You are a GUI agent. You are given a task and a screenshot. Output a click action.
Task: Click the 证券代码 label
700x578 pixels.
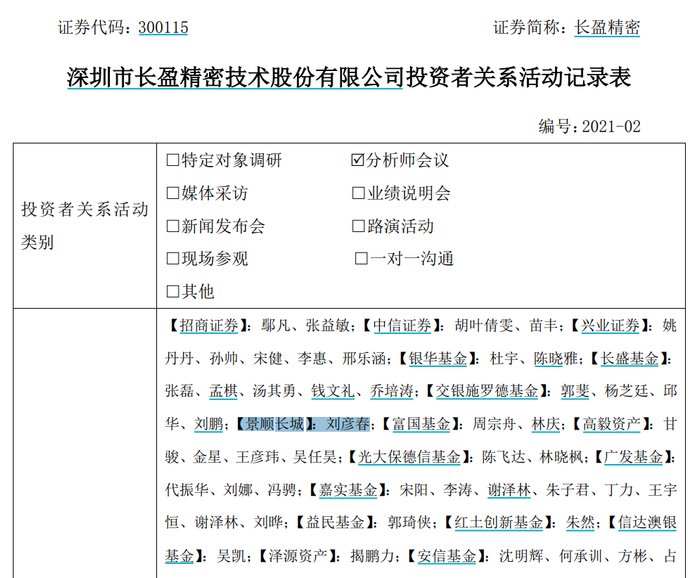[91, 28]
